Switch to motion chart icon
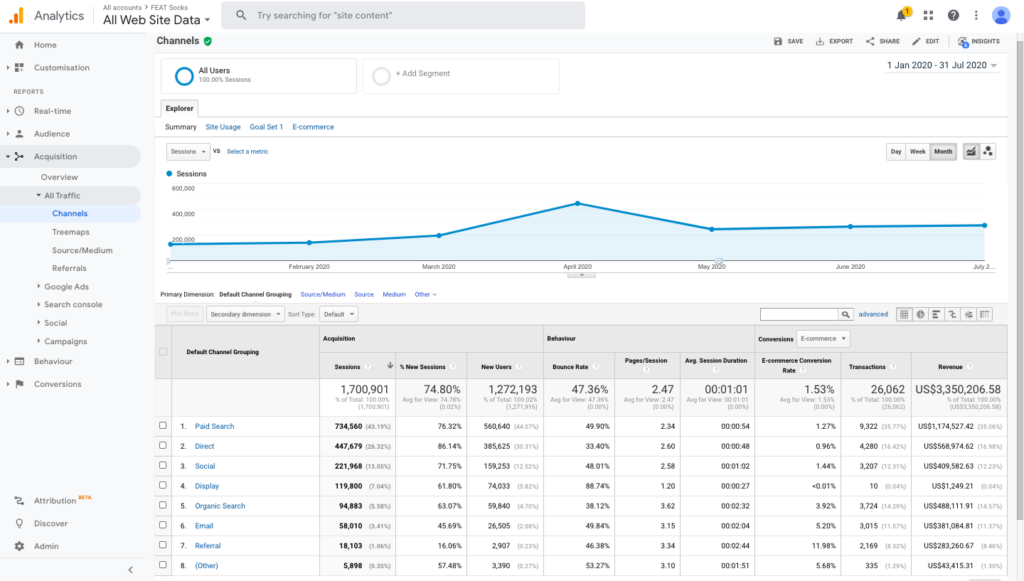1024x581 pixels. (x=987, y=151)
